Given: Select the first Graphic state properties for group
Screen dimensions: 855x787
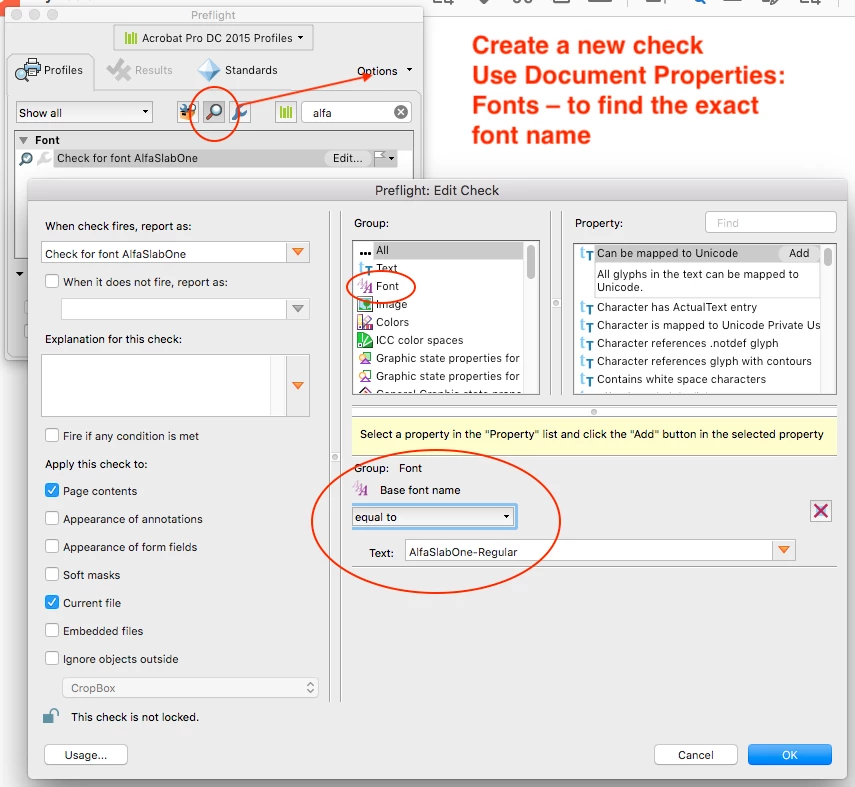Looking at the screenshot, I should coord(439,358).
